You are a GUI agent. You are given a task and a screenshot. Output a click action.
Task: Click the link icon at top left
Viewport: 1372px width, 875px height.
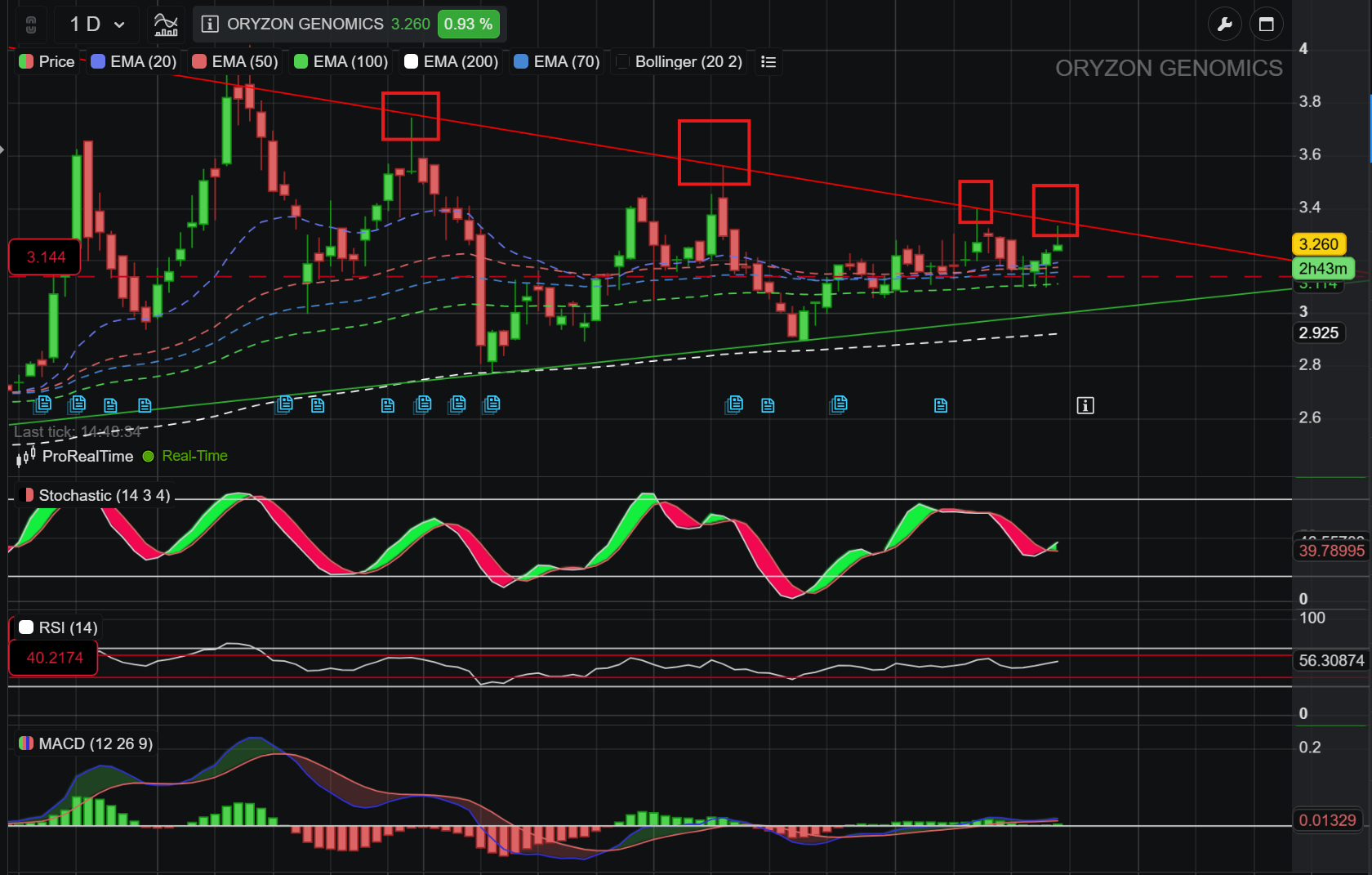pyautogui.click(x=31, y=25)
